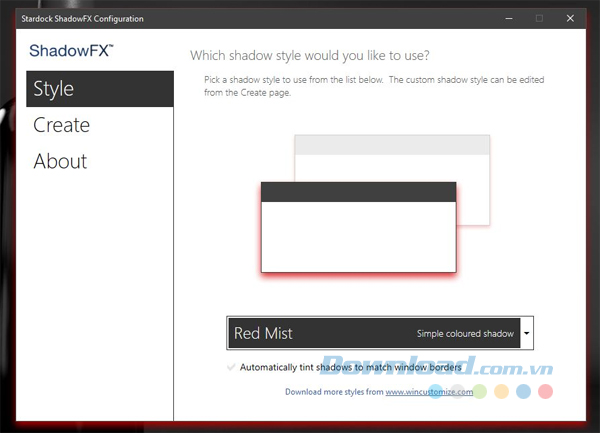Select the Style page in sidebar
Viewport: 600px width, 433px height.
click(x=100, y=89)
